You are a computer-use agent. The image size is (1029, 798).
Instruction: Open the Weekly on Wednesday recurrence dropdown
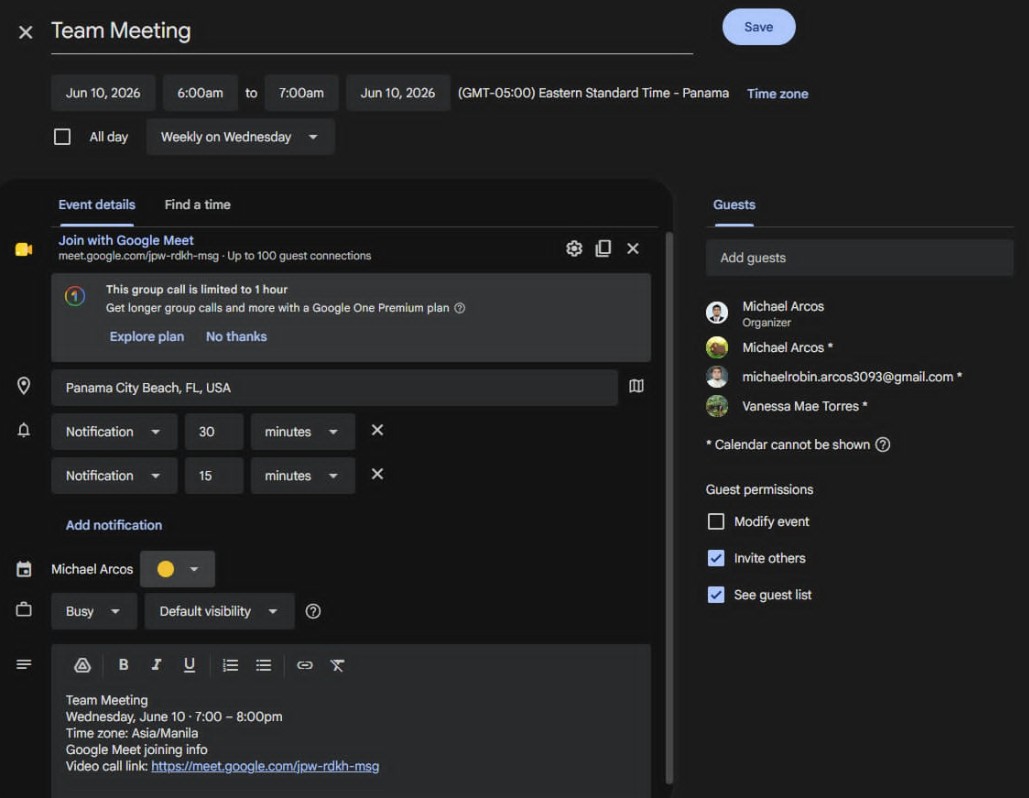click(240, 137)
